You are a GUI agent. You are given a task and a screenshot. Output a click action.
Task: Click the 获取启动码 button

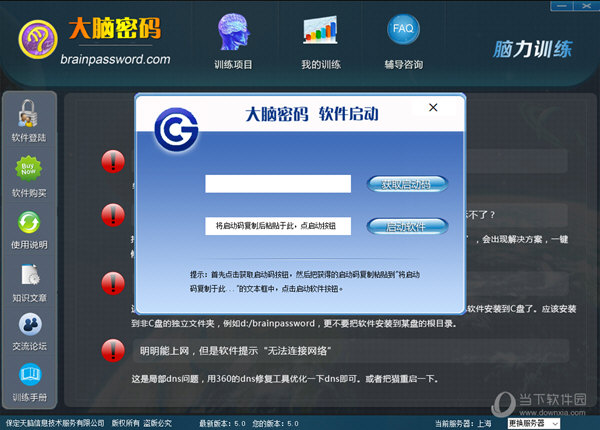coord(407,184)
